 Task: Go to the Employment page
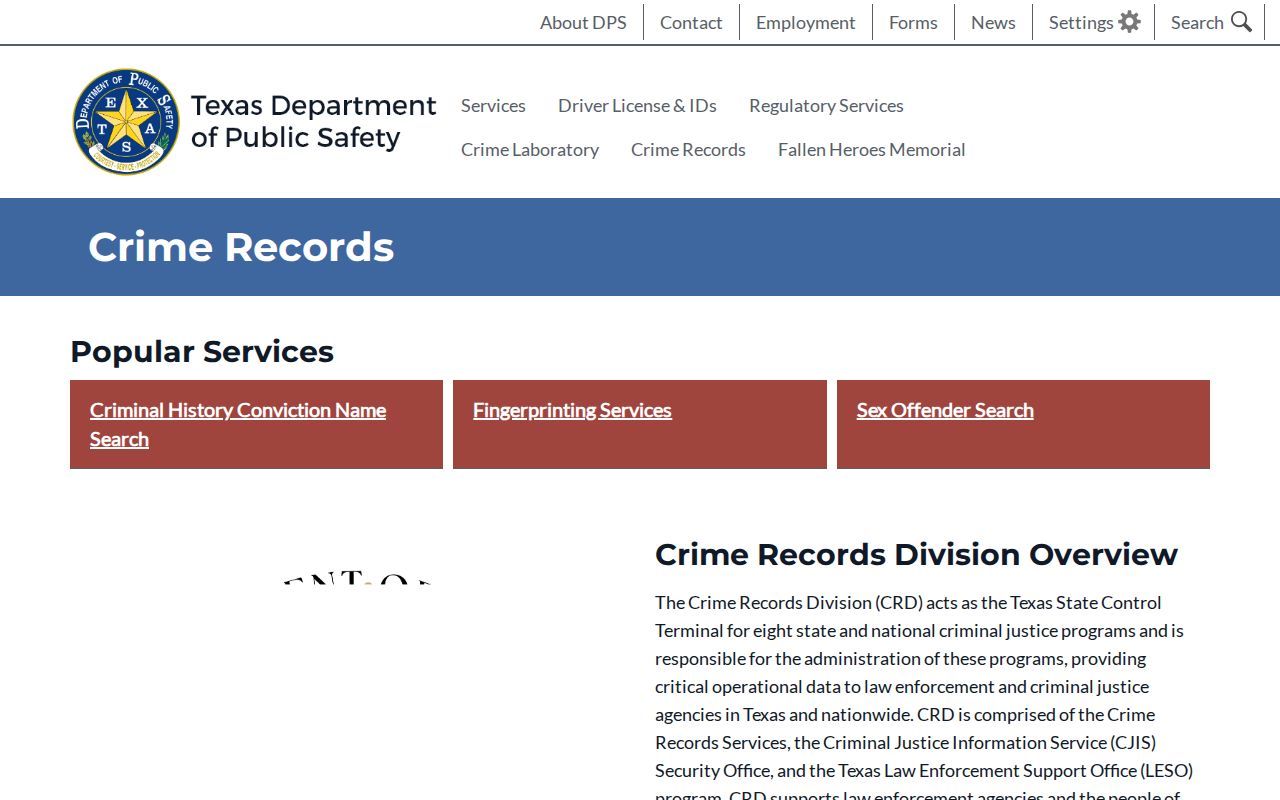805,22
